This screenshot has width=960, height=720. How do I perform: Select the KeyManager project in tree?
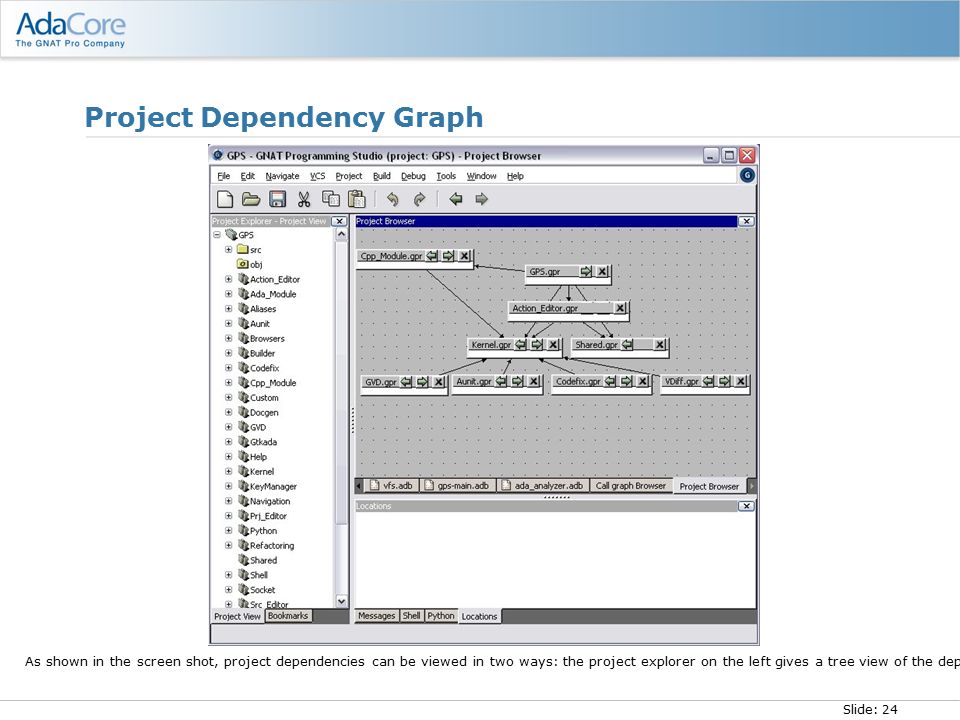pos(273,486)
